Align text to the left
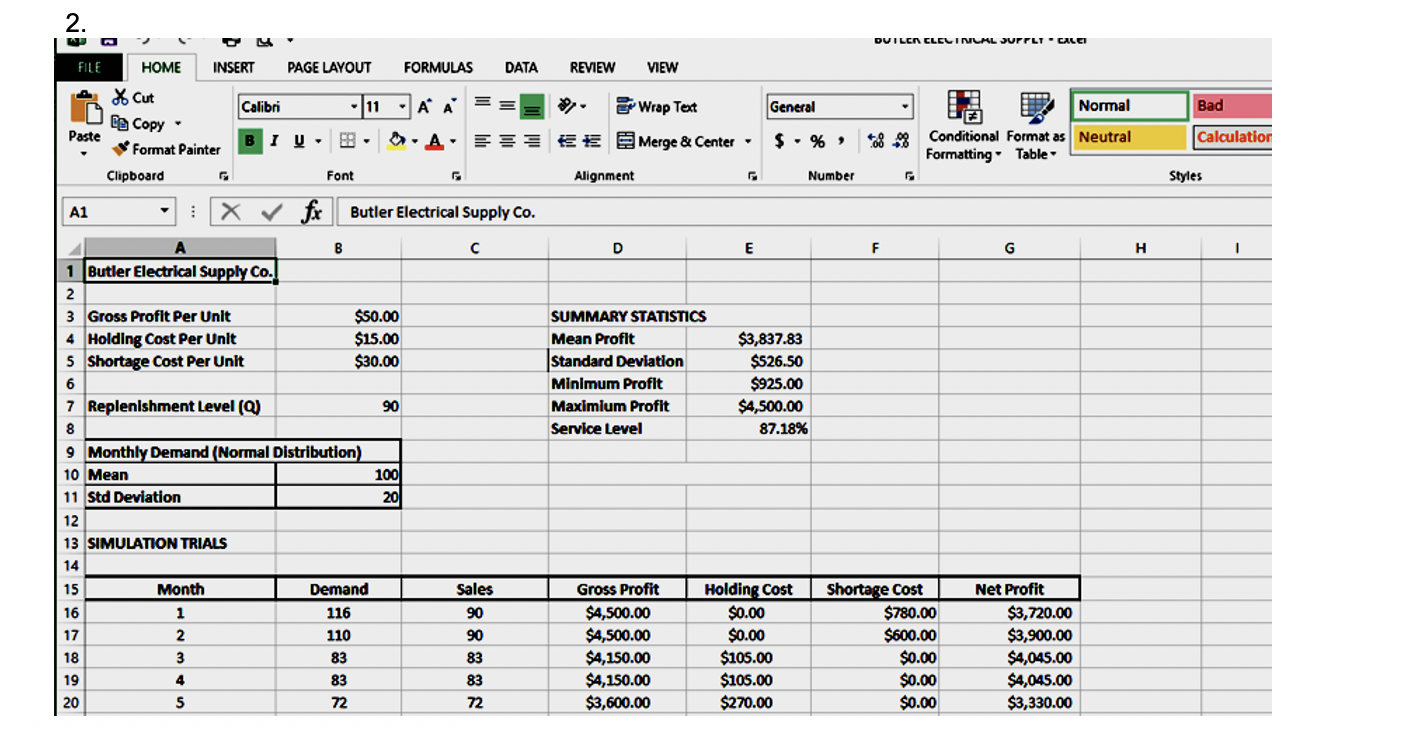The image size is (1404, 734). coord(481,141)
